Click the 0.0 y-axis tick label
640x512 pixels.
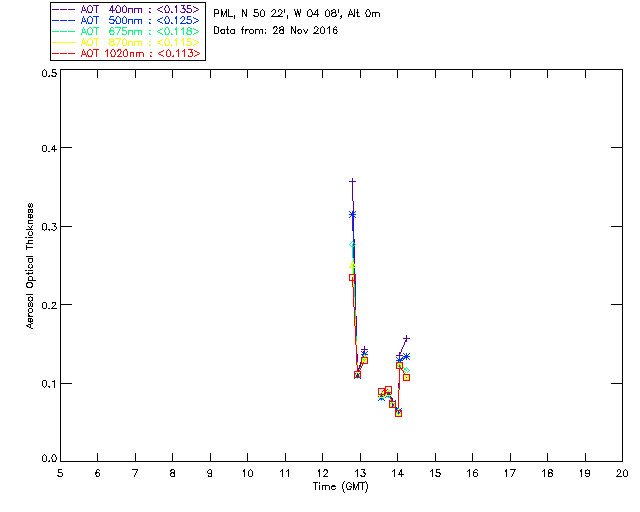[x=49, y=459]
